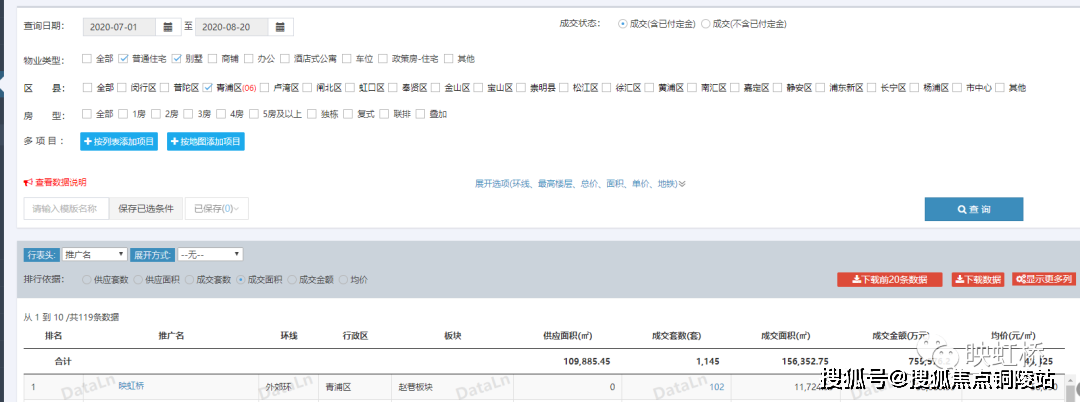Click the template name input field

66,209
